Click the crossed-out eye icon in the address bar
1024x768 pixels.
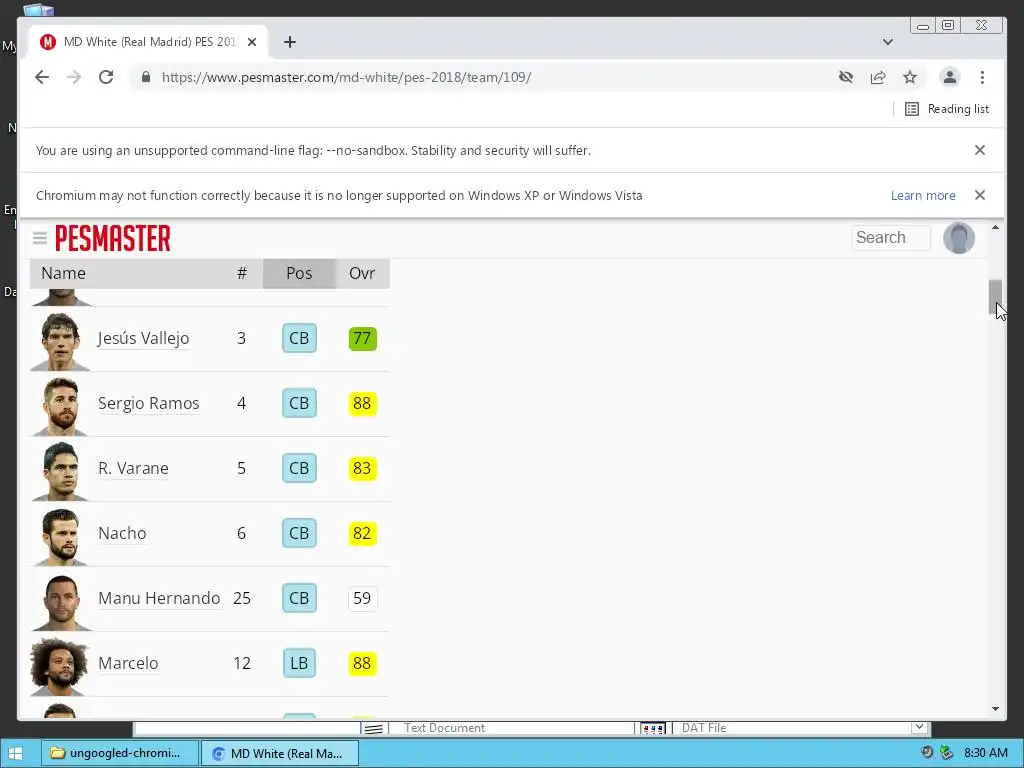[x=846, y=77]
